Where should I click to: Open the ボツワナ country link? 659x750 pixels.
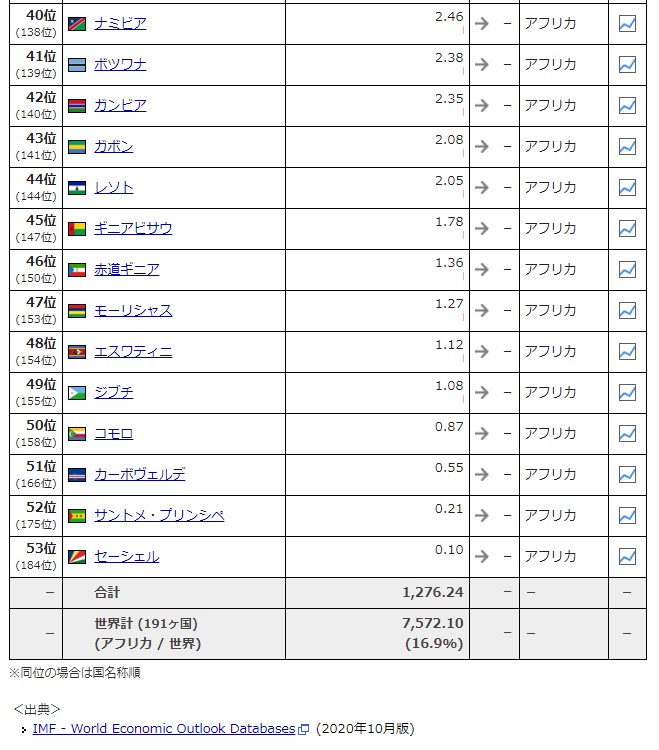point(120,64)
